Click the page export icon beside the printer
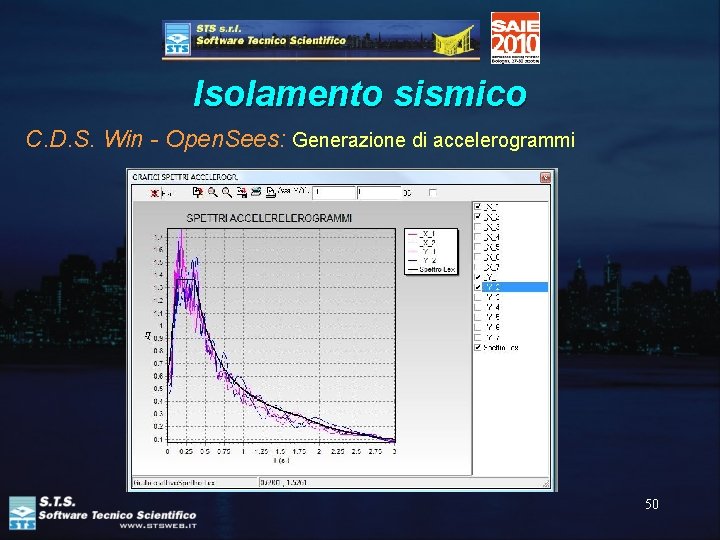The image size is (720, 540). pos(271,192)
